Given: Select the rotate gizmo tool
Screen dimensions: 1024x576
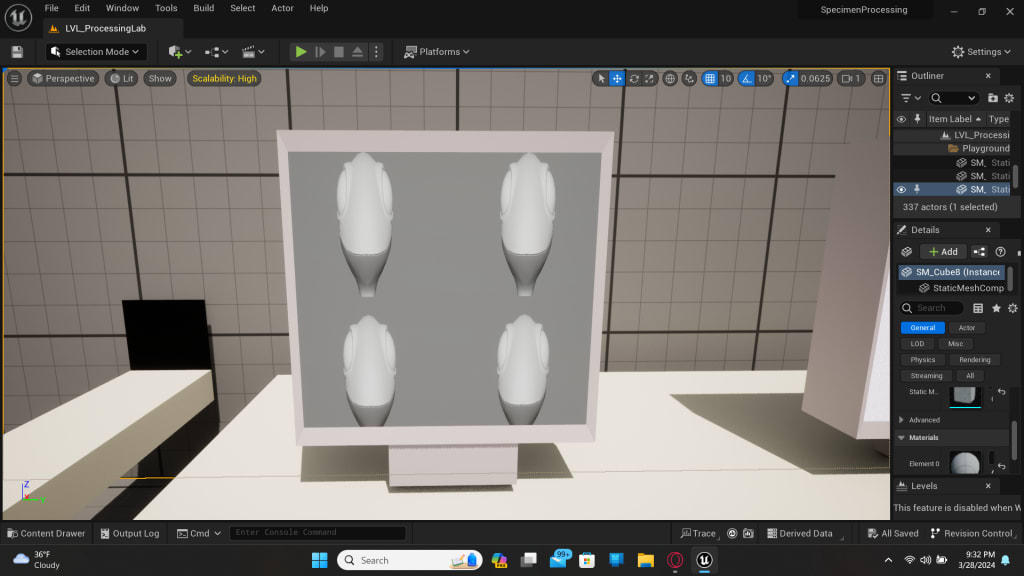Looking at the screenshot, I should pyautogui.click(x=633, y=78).
